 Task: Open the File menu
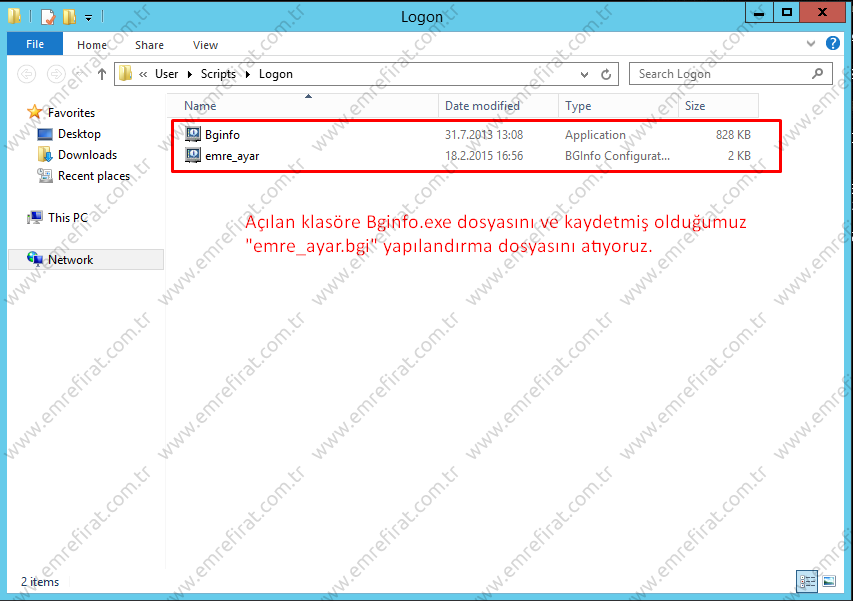pos(35,45)
